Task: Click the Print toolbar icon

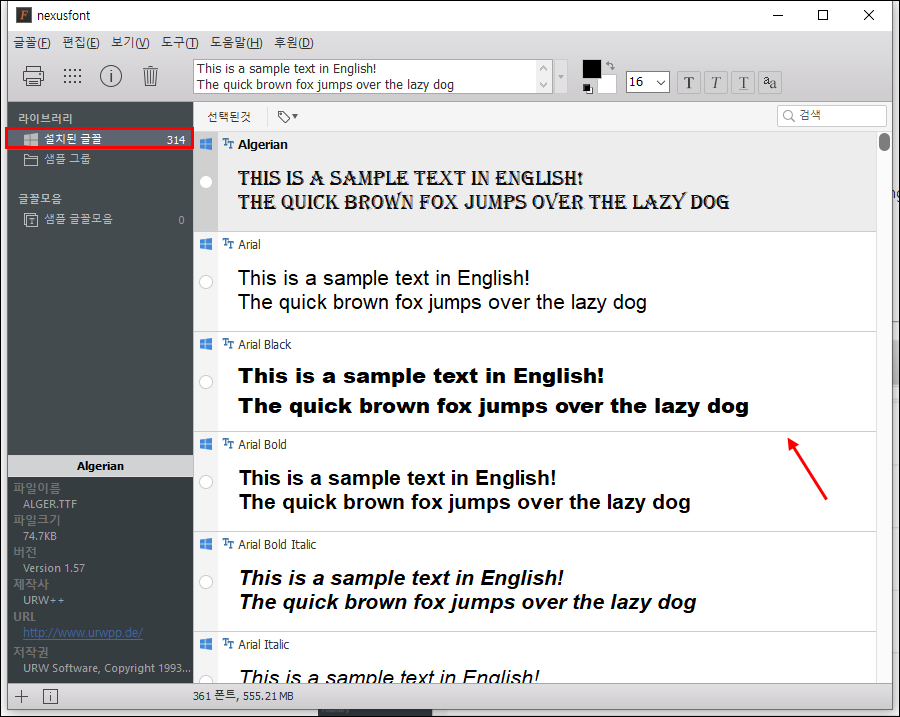Action: pyautogui.click(x=33, y=76)
